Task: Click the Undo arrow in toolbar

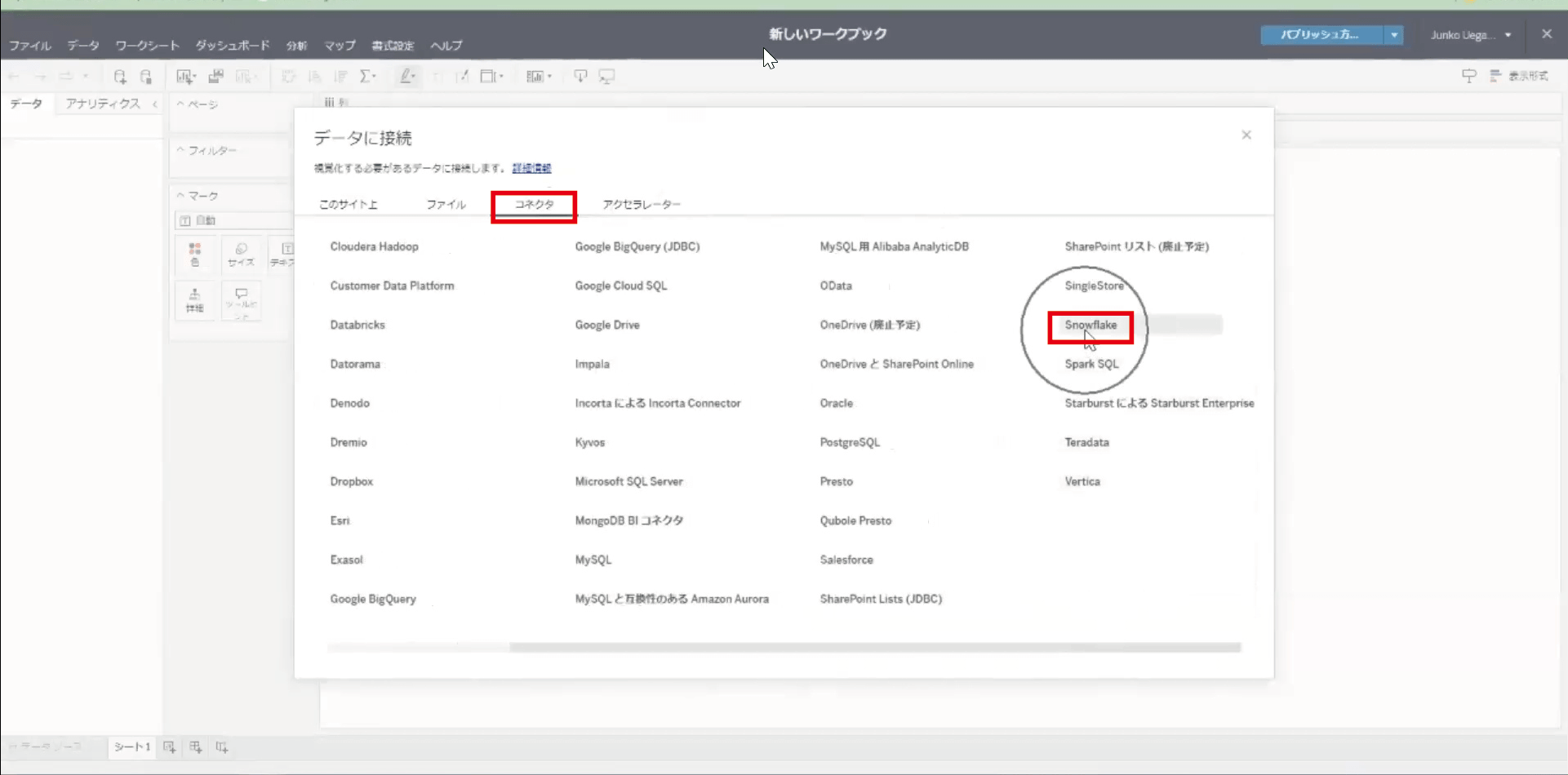Action: [14, 77]
